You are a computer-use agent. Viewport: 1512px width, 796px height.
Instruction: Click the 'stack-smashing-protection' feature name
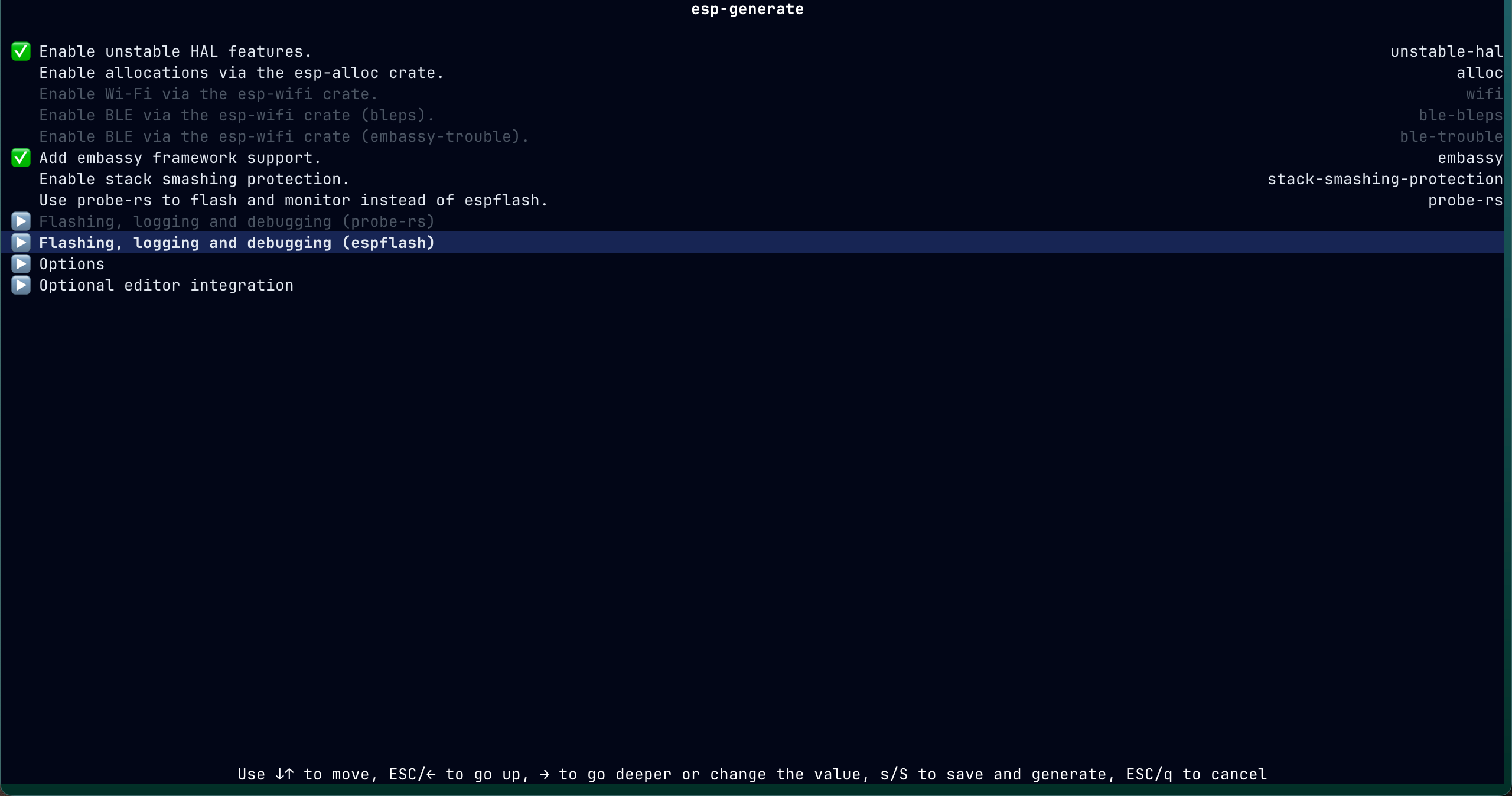1385,180
